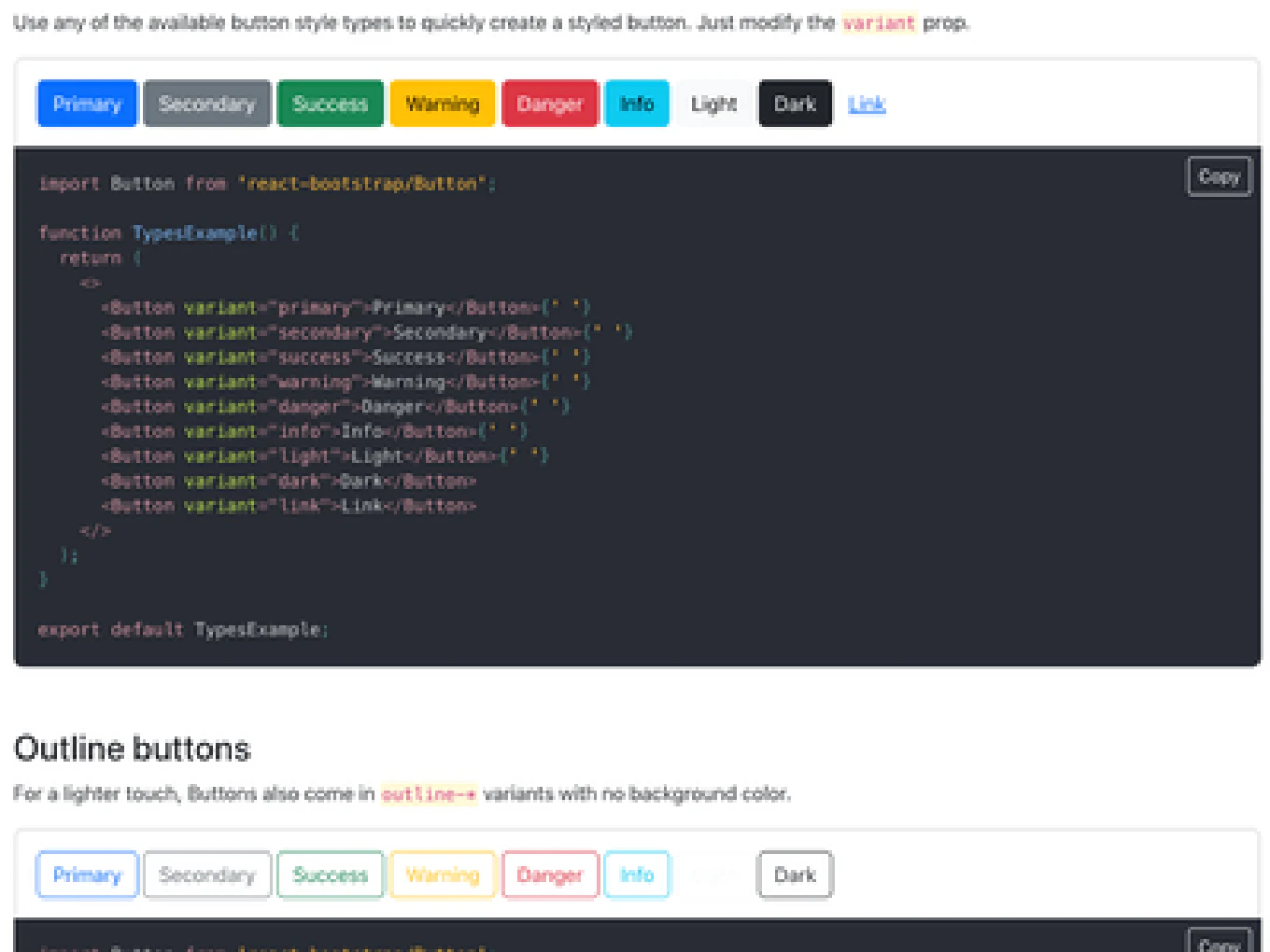1270x952 pixels.
Task: Click the outline Success button
Action: click(331, 875)
